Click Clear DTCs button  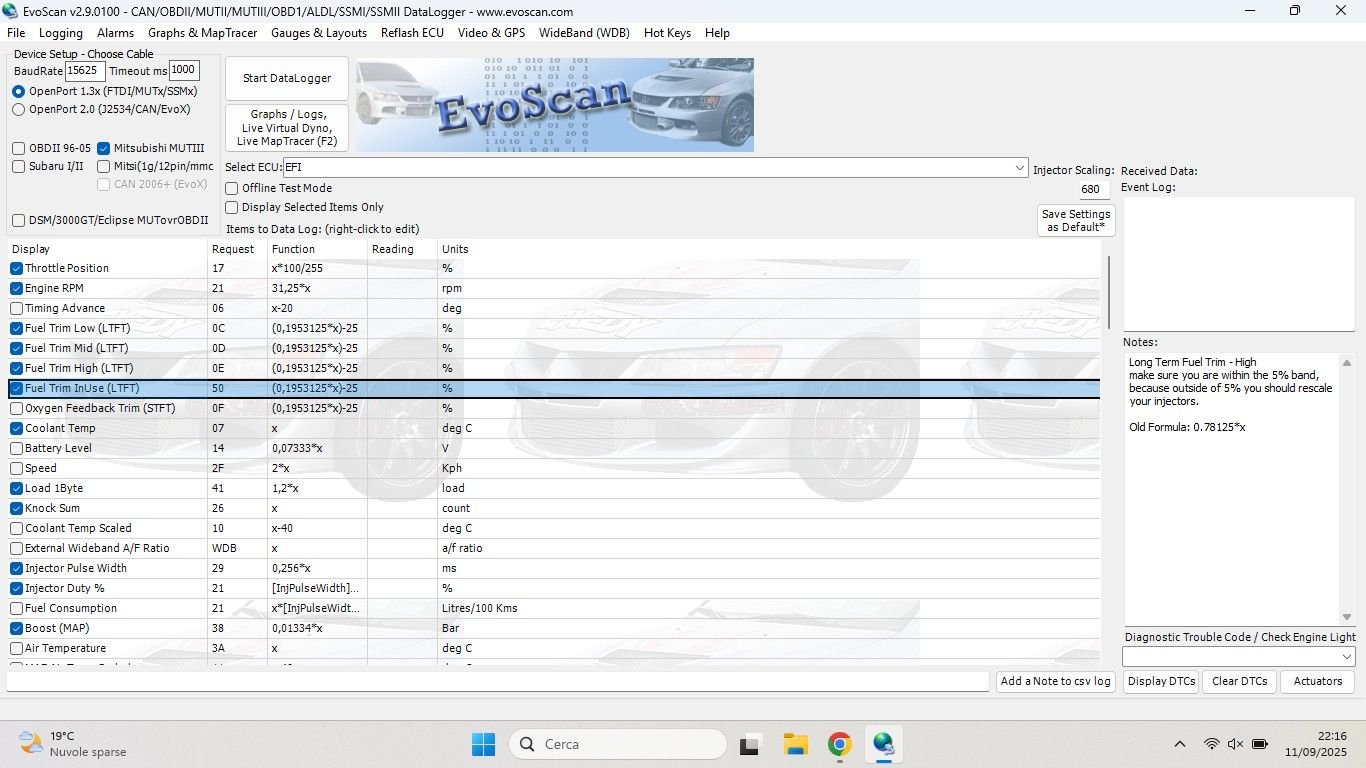click(1240, 681)
